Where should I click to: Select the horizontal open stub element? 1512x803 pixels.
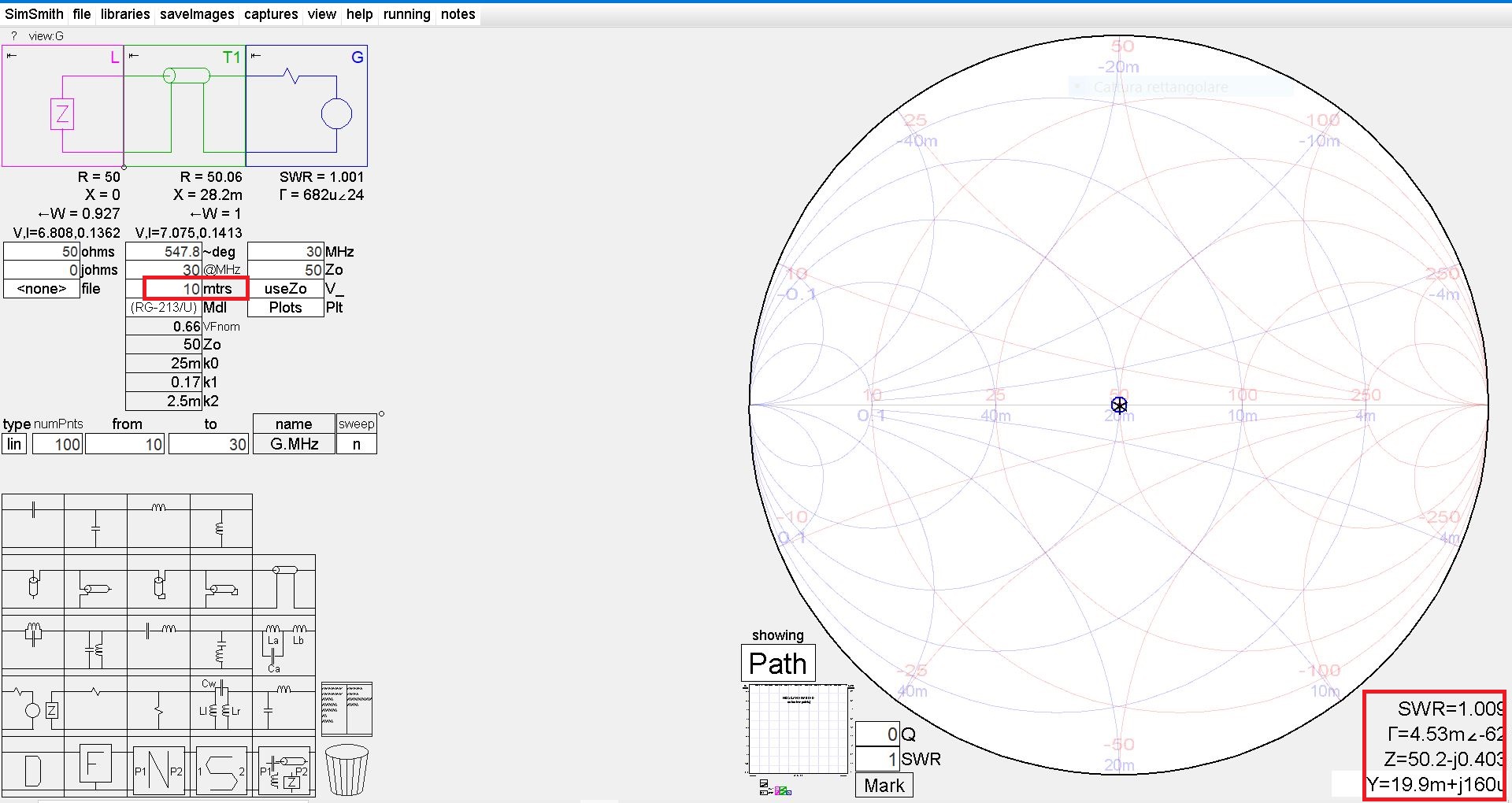click(95, 583)
